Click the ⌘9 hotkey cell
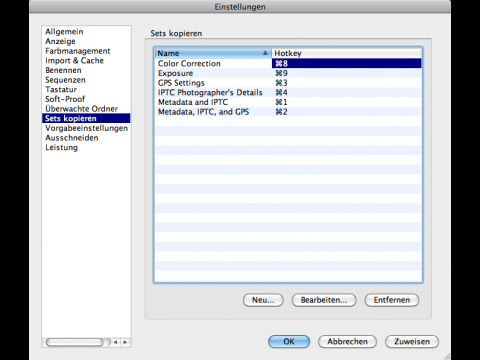This screenshot has width=480, height=360. 347,73
